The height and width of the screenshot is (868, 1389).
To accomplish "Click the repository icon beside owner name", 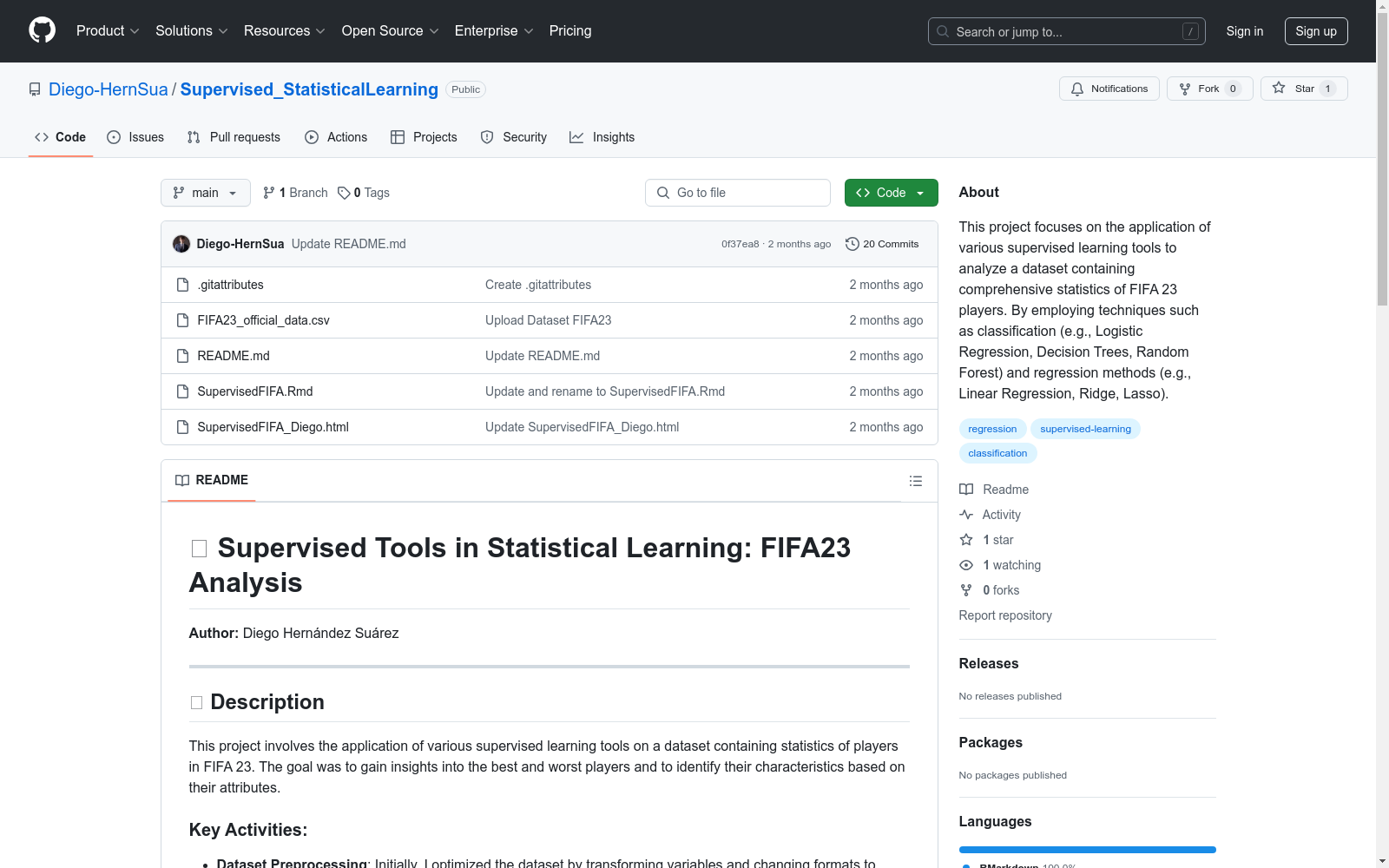I will pyautogui.click(x=35, y=89).
